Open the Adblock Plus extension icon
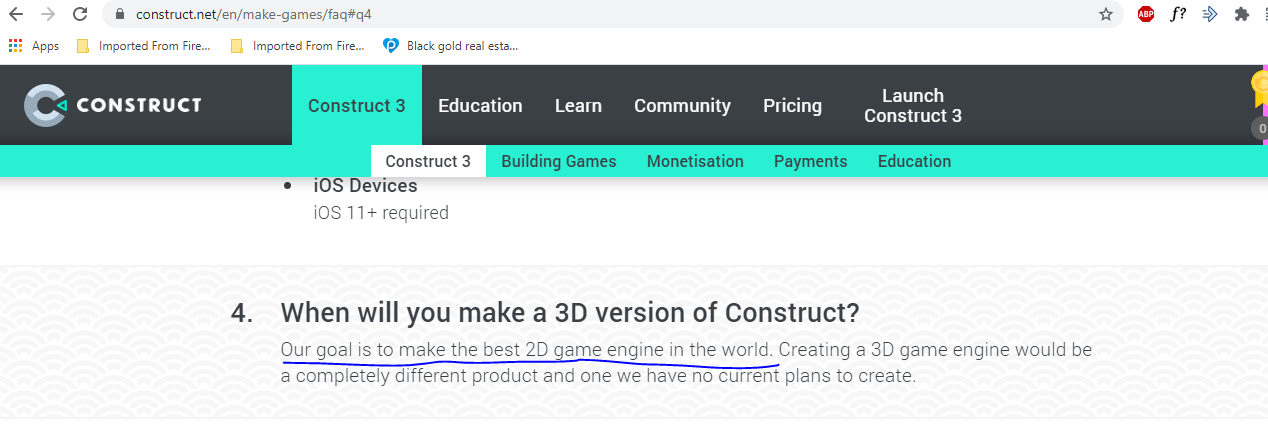Image resolution: width=1268 pixels, height=436 pixels. (1146, 14)
